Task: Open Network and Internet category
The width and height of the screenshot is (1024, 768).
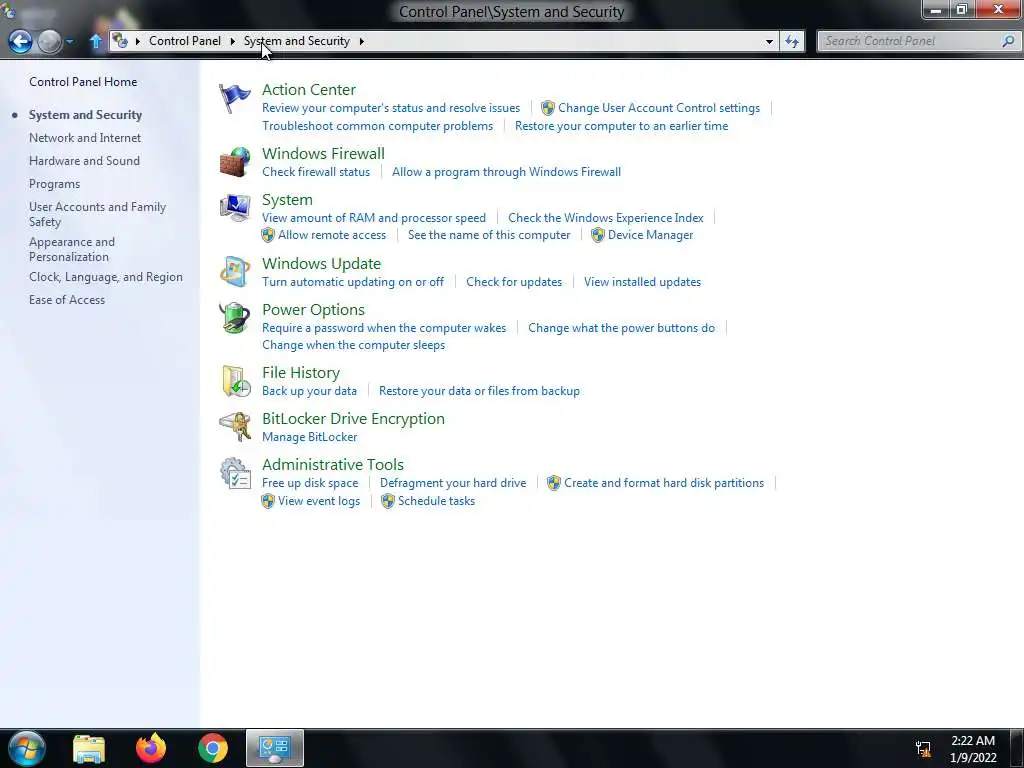Action: (85, 138)
